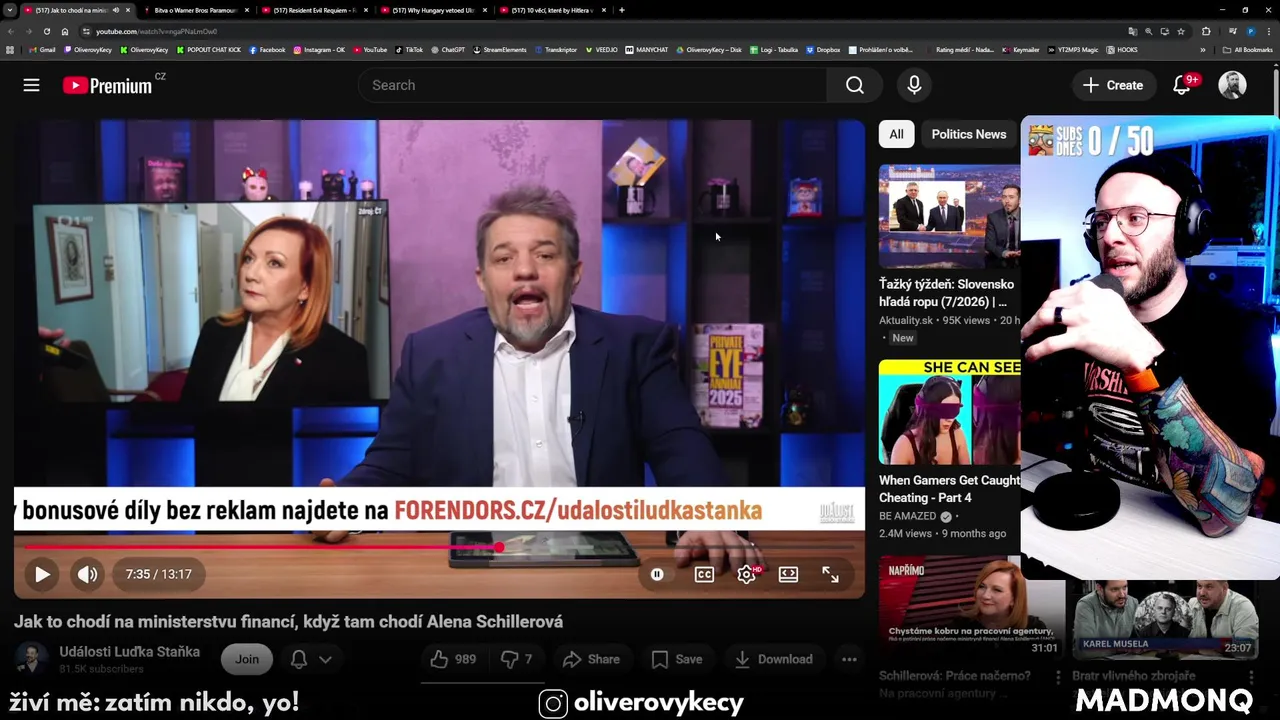Save the video to a playlist
Image resolution: width=1280 pixels, height=720 pixels.
pyautogui.click(x=677, y=659)
